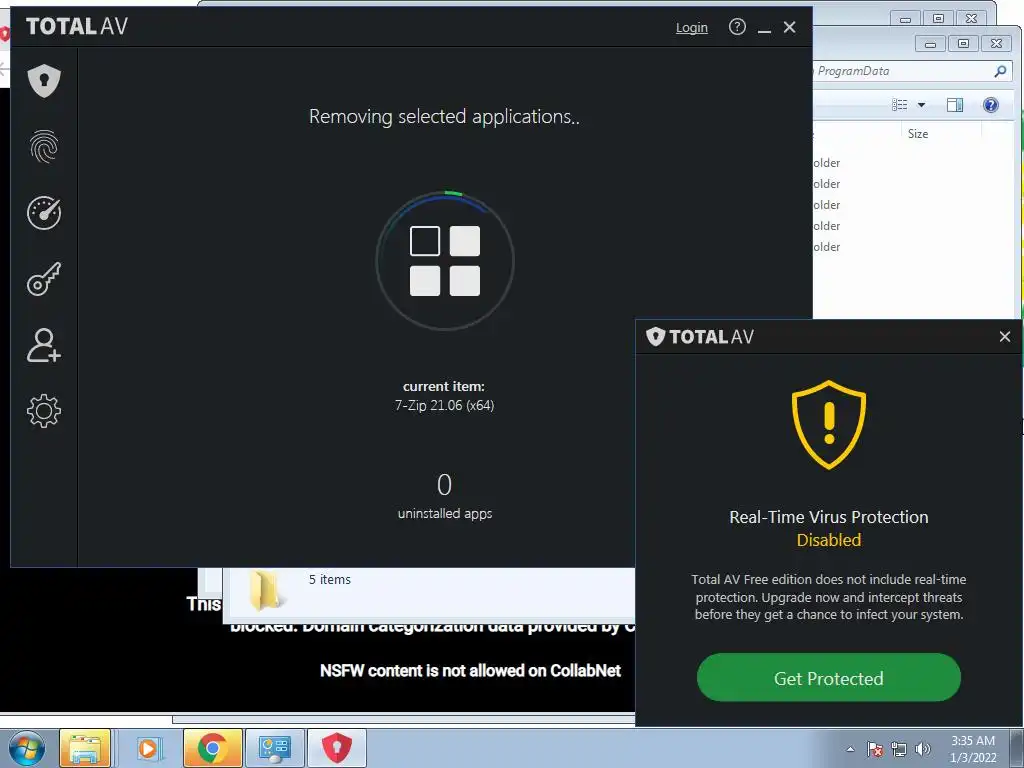Close the front Explorer window

pos(996,44)
